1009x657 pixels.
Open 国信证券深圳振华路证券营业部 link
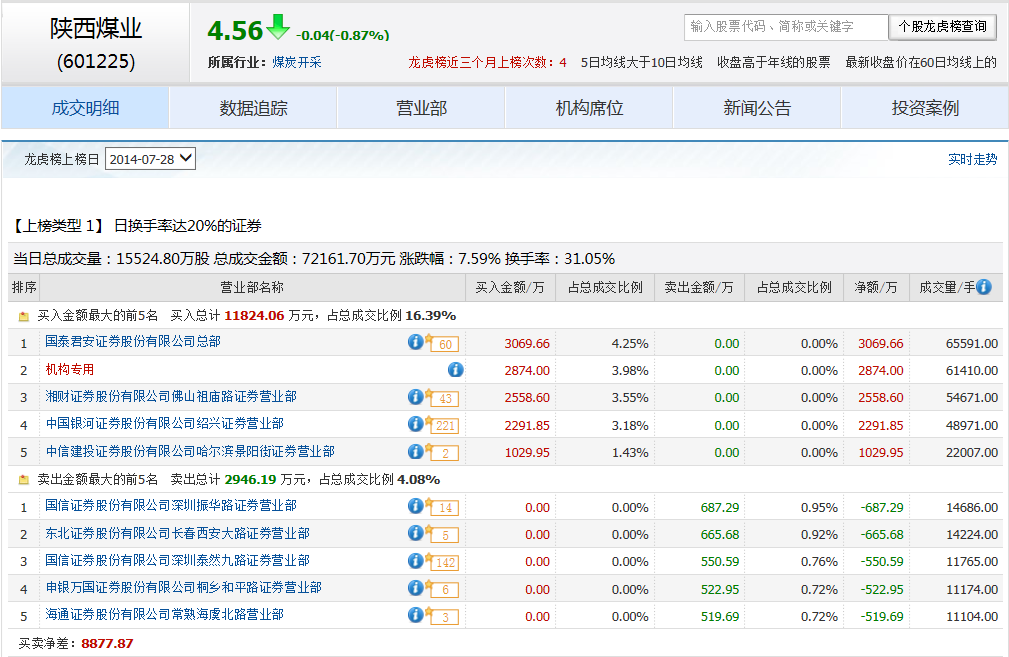(171, 506)
